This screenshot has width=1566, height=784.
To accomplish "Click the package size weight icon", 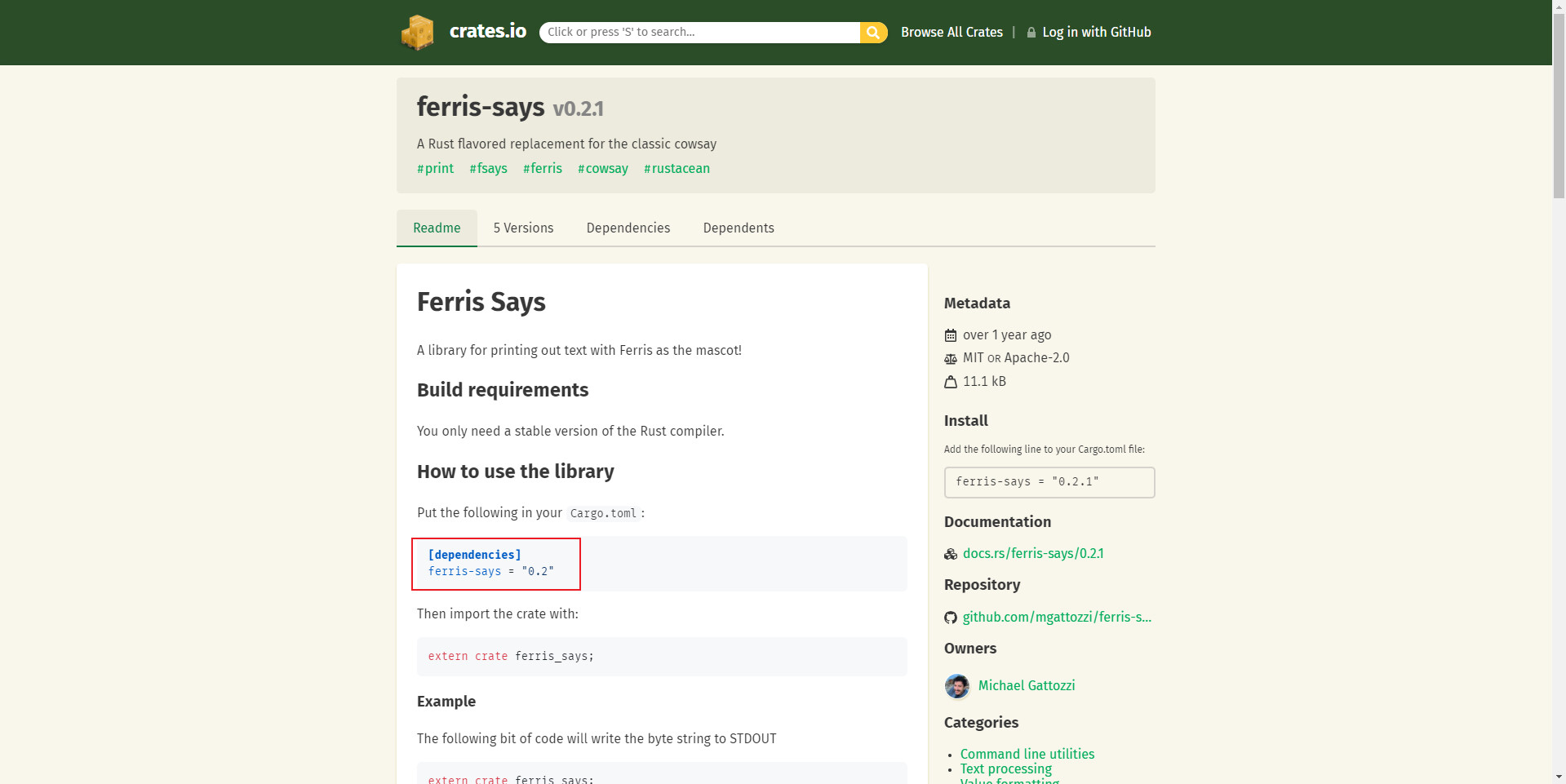I will click(951, 382).
